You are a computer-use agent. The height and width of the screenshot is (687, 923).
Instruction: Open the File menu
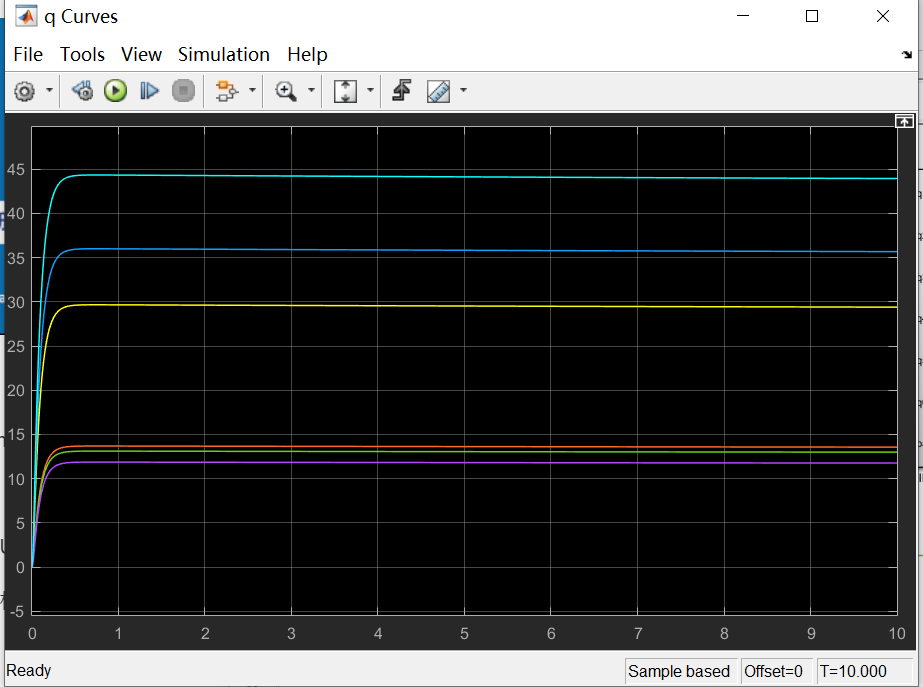point(28,55)
